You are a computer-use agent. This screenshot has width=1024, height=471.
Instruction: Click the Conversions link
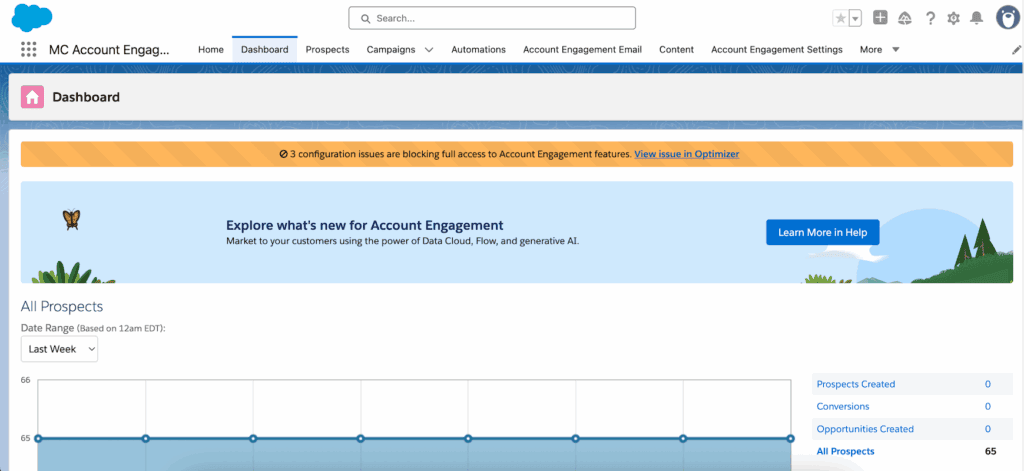(843, 406)
